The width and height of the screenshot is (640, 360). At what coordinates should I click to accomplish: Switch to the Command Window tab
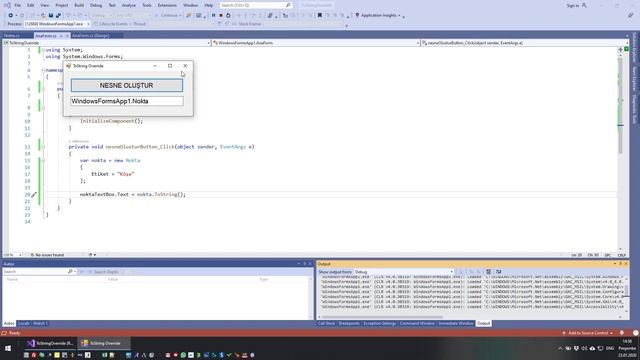pyautogui.click(x=417, y=323)
